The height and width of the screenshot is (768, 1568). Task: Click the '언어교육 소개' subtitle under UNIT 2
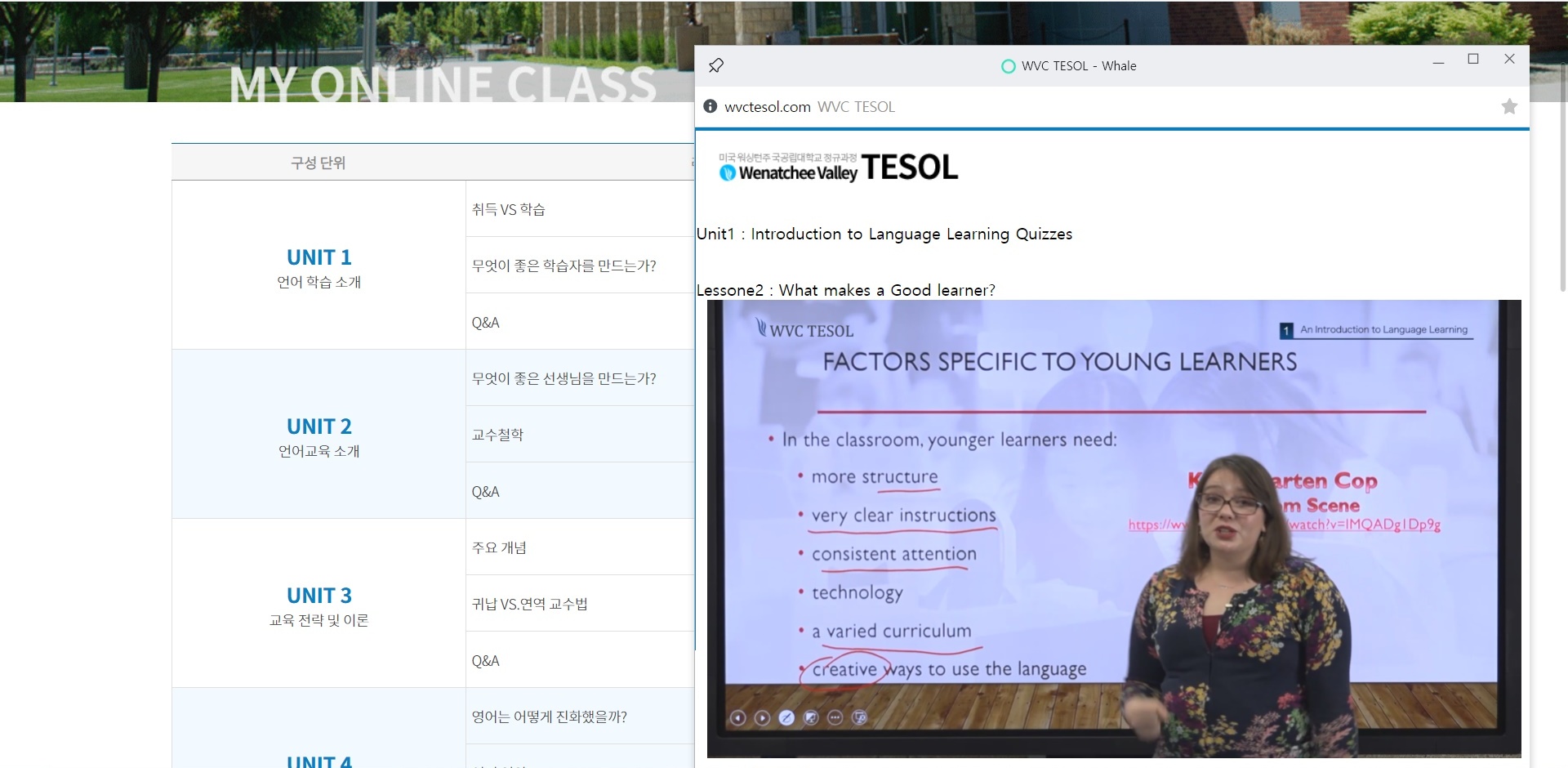click(x=318, y=451)
